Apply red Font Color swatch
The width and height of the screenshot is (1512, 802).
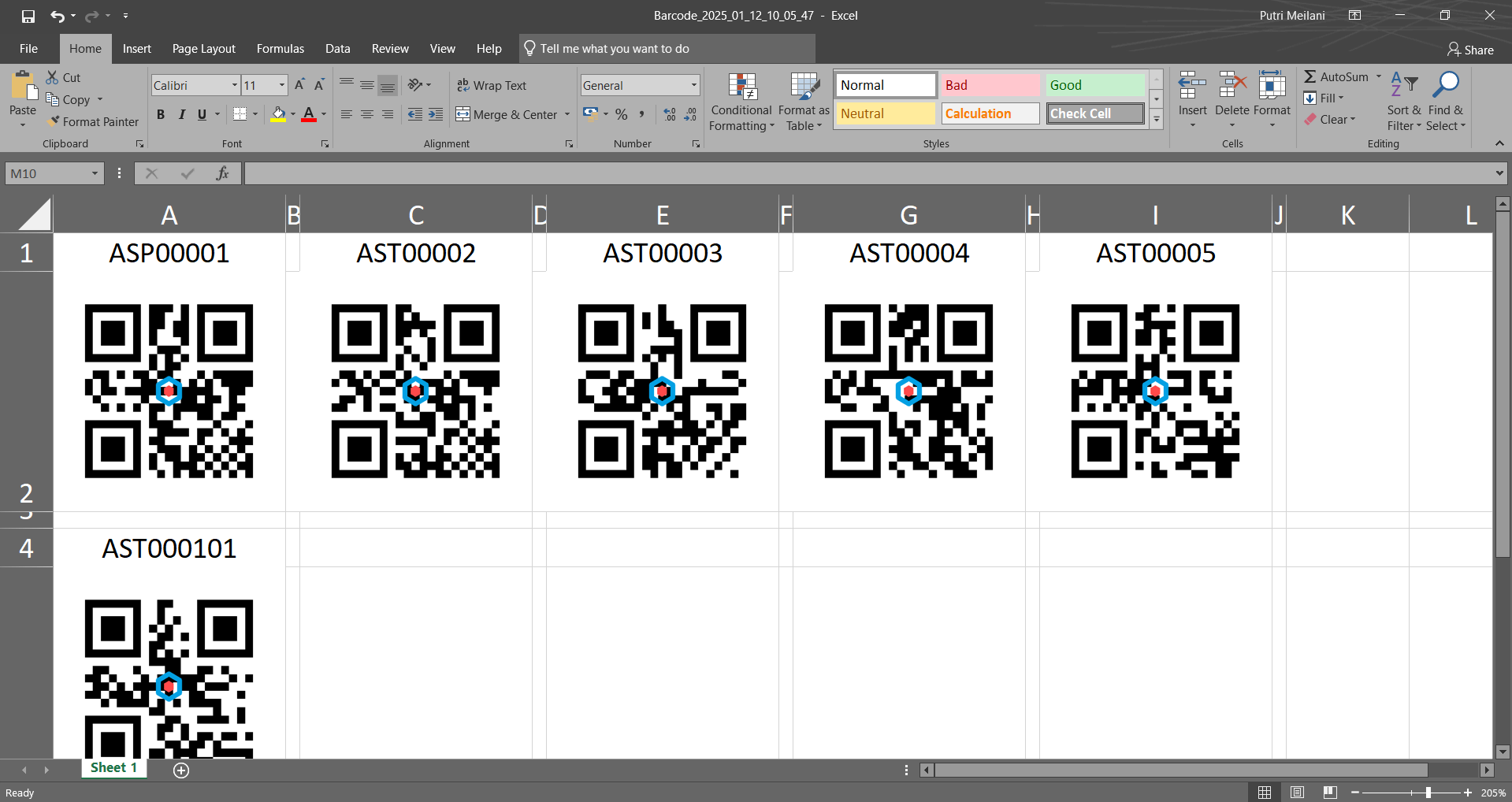(309, 114)
